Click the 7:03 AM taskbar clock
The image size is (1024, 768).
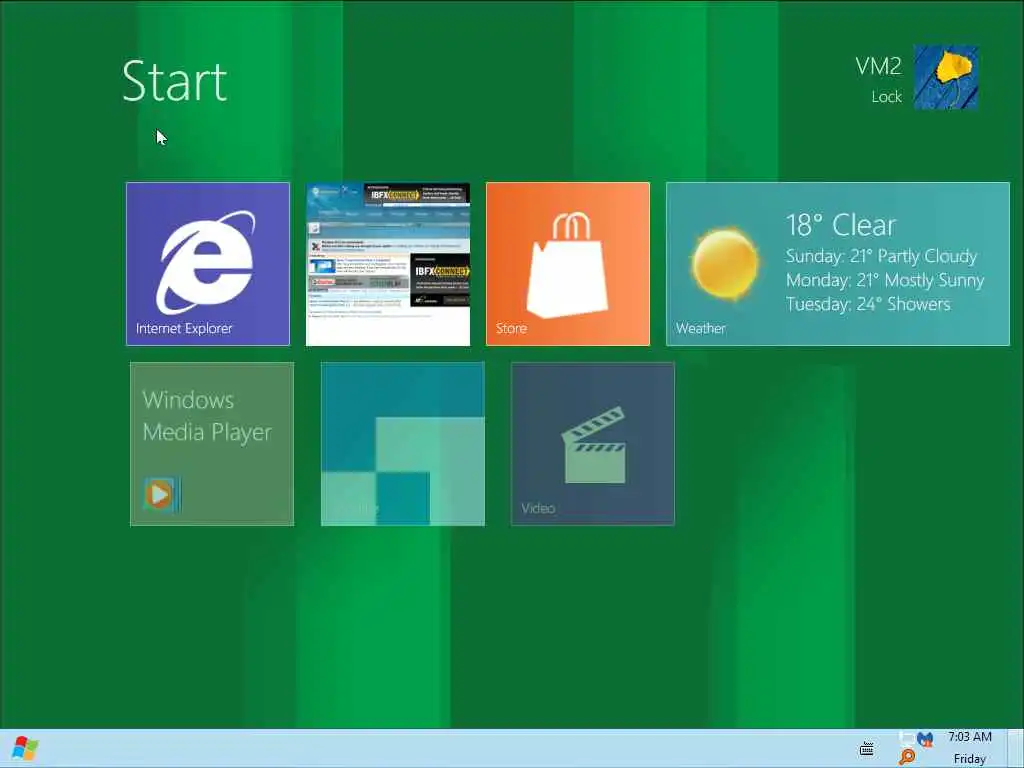click(x=970, y=737)
